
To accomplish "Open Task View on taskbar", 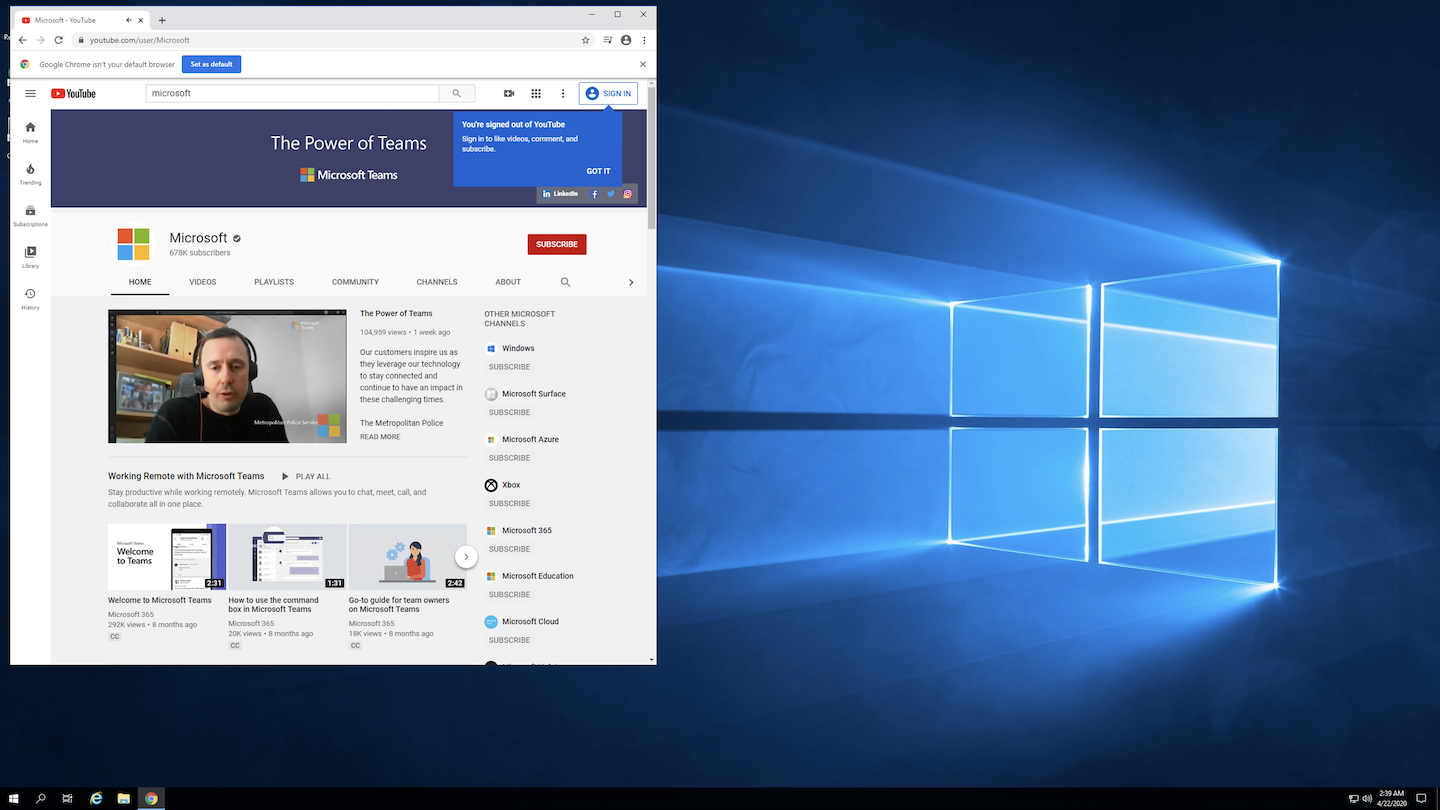I will pyautogui.click(x=68, y=799).
